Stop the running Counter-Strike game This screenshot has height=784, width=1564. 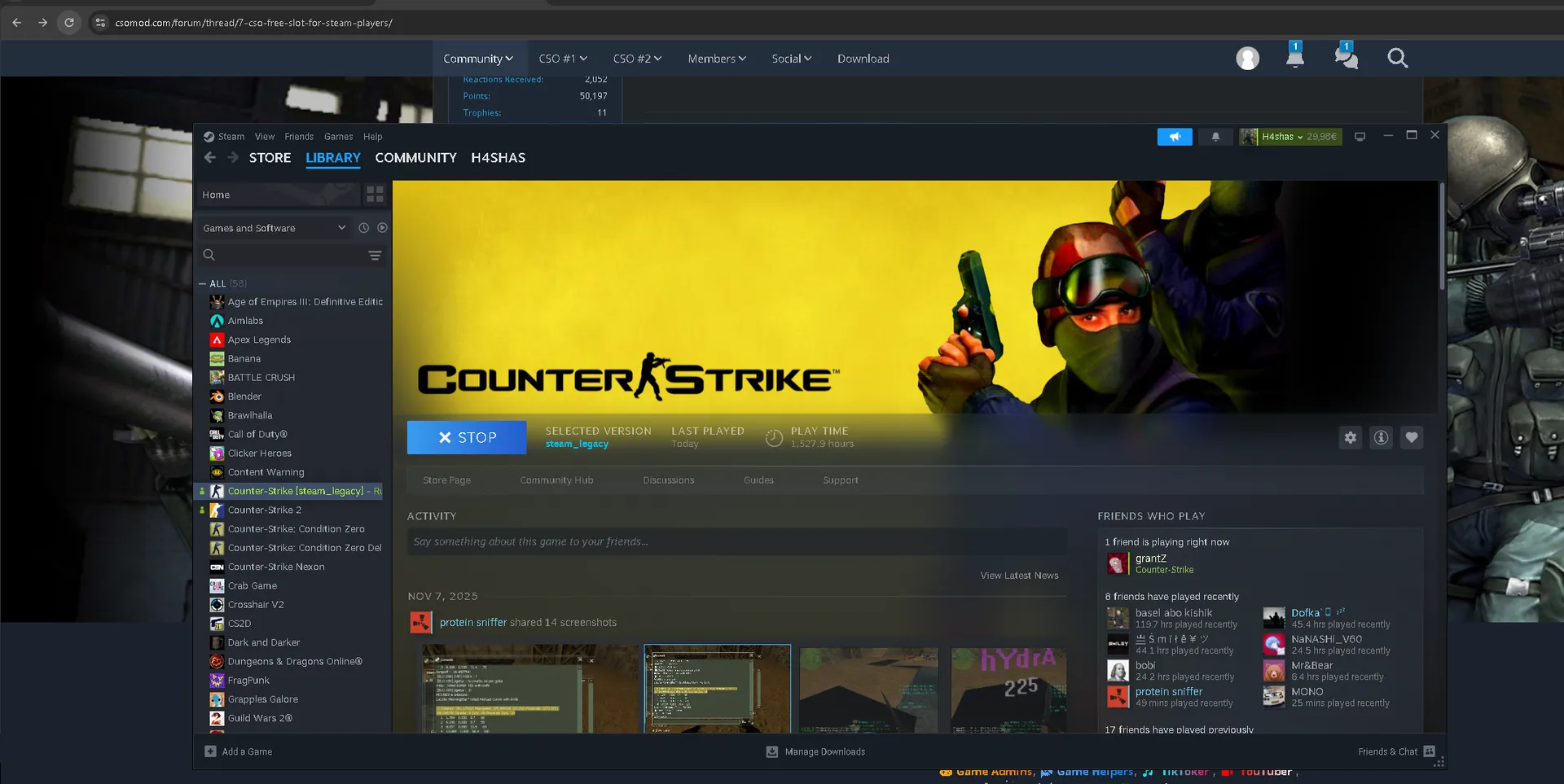(x=467, y=437)
